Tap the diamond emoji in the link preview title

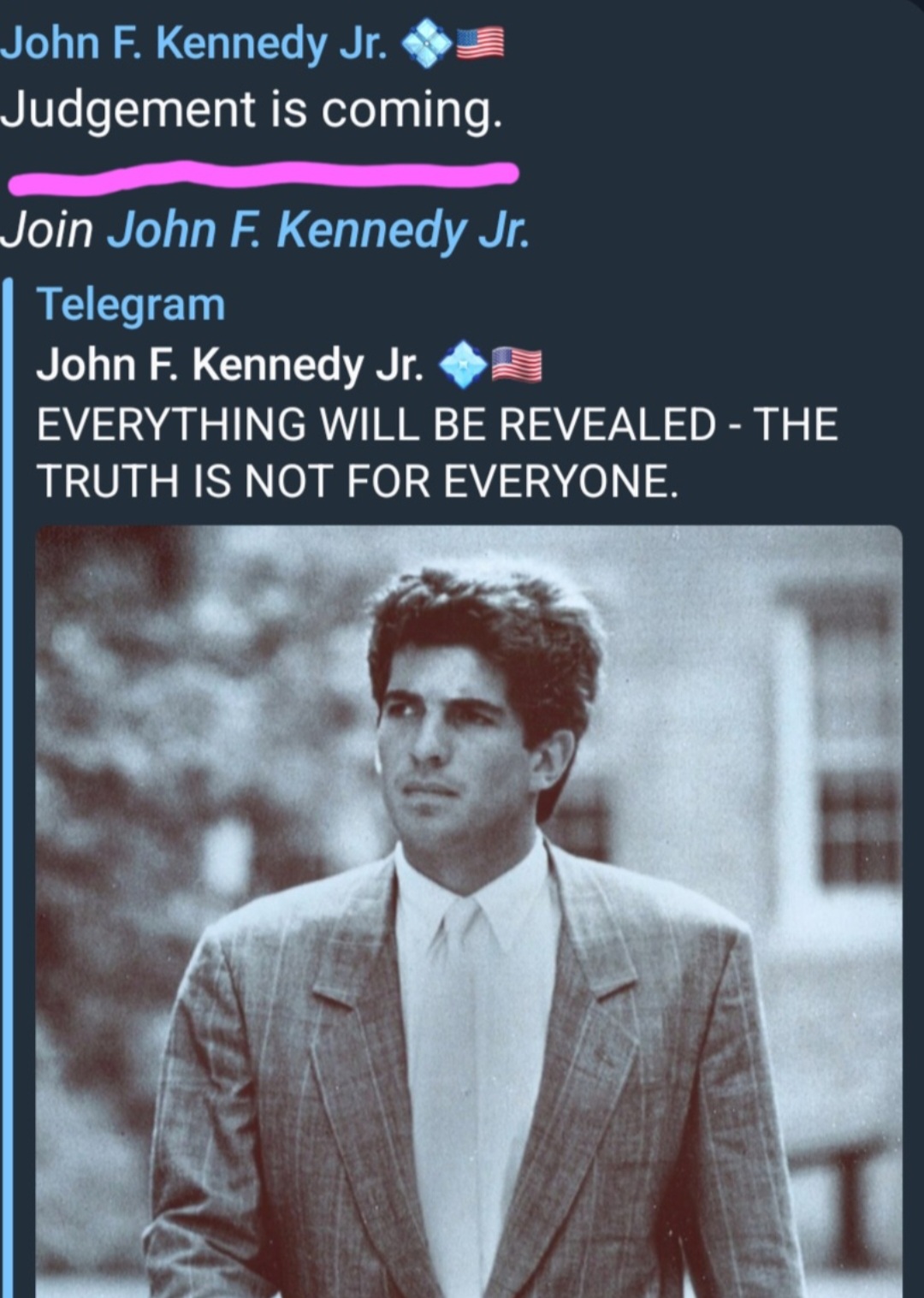[463, 365]
